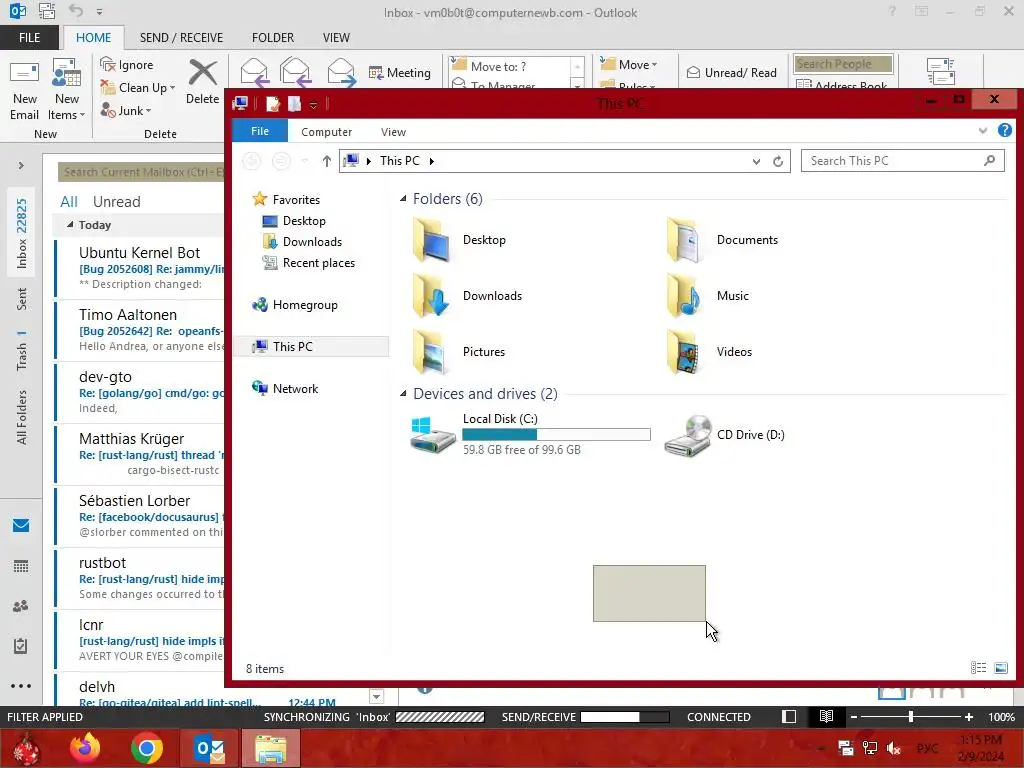Open the Move dropdown in Outlook ribbon
This screenshot has height=768, width=1024.
click(629, 65)
